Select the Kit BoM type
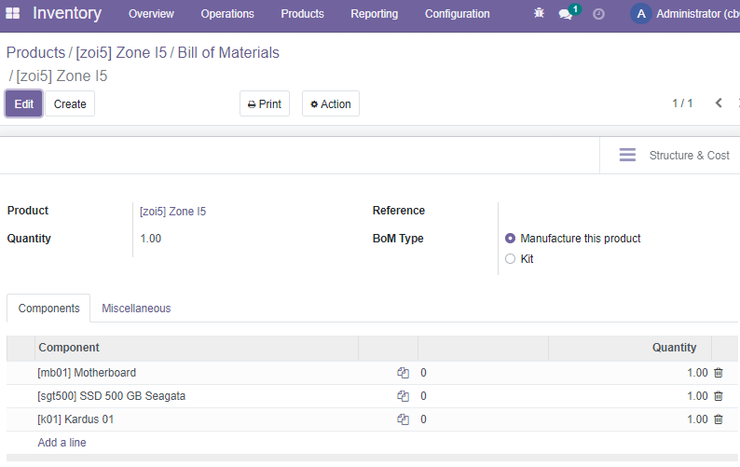The width and height of the screenshot is (740, 467). coord(510,259)
